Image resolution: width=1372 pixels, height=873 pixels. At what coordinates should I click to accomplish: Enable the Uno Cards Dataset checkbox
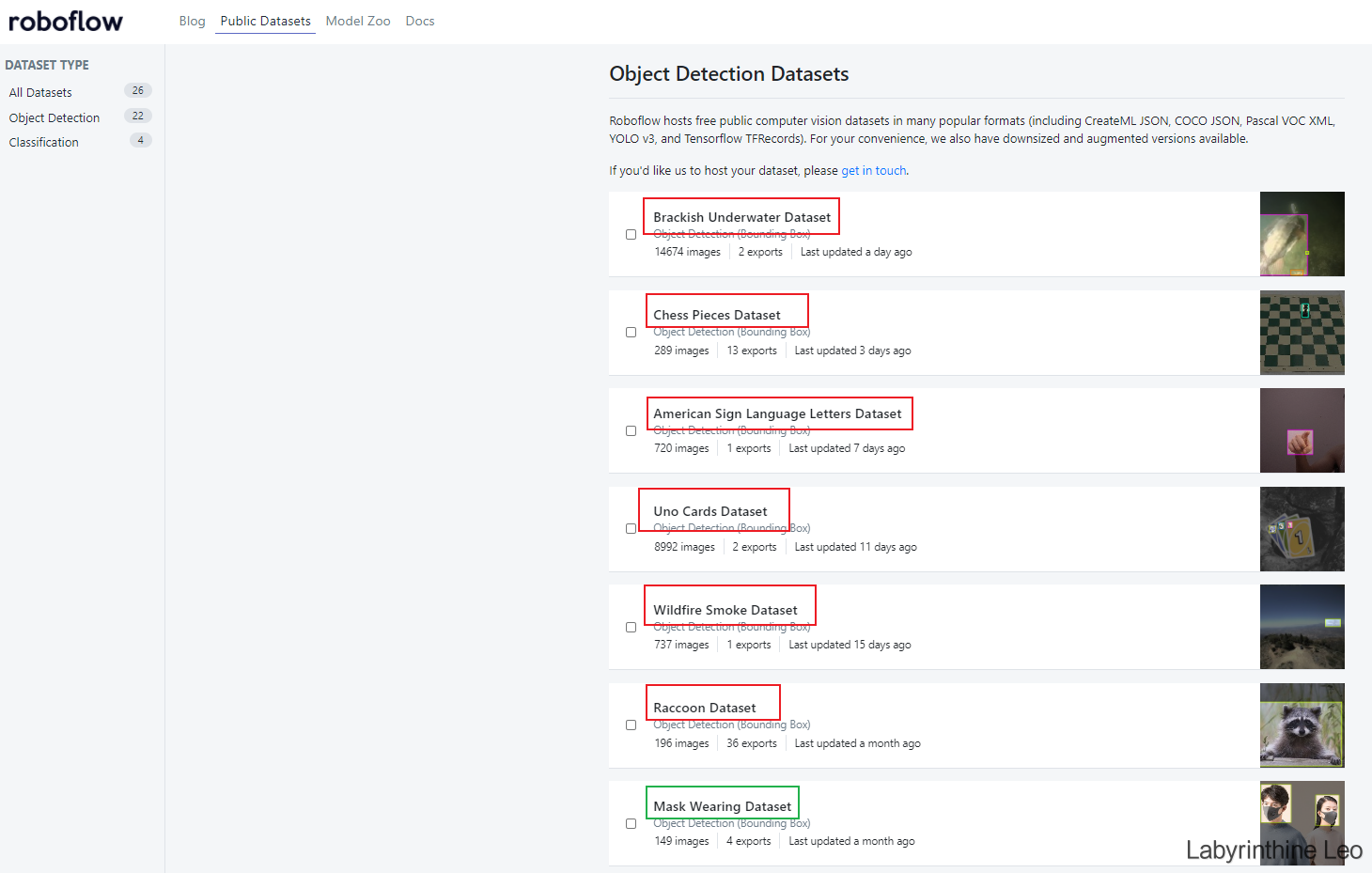click(x=631, y=529)
